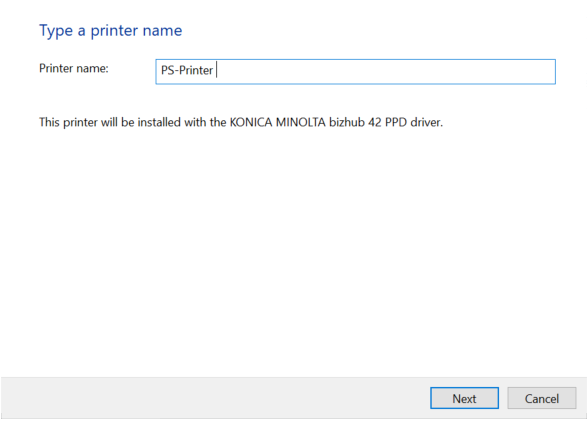This screenshot has height=421, width=588.
Task: Click the word 'printer' in the heading
Action: pos(114,31)
